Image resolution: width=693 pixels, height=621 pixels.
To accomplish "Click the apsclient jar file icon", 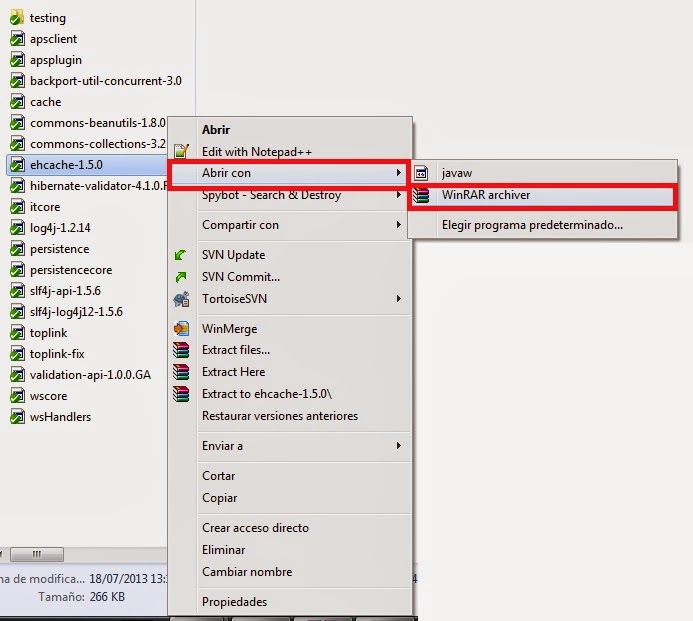I will tap(17, 38).
